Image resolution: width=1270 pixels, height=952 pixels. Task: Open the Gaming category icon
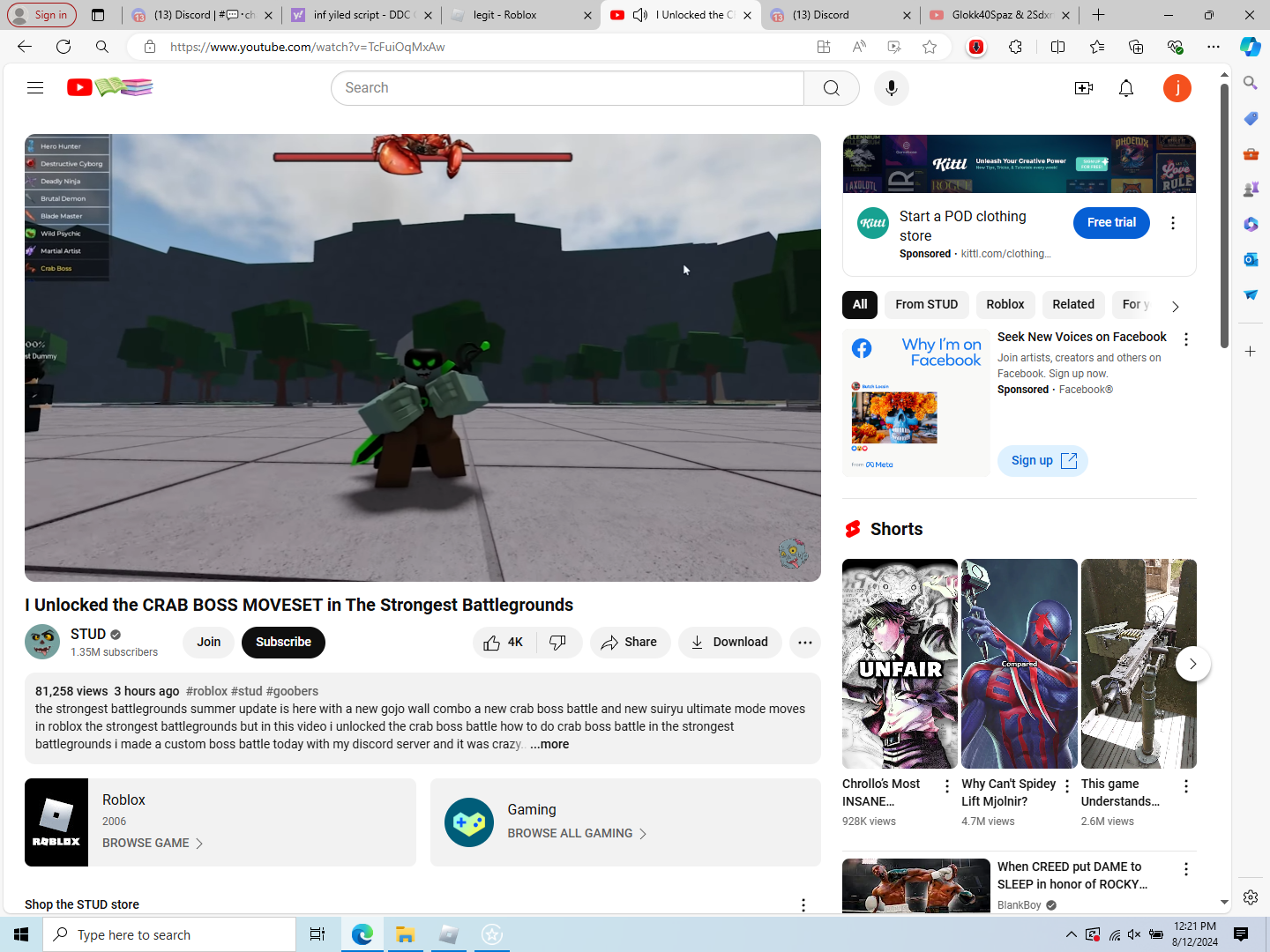469,822
